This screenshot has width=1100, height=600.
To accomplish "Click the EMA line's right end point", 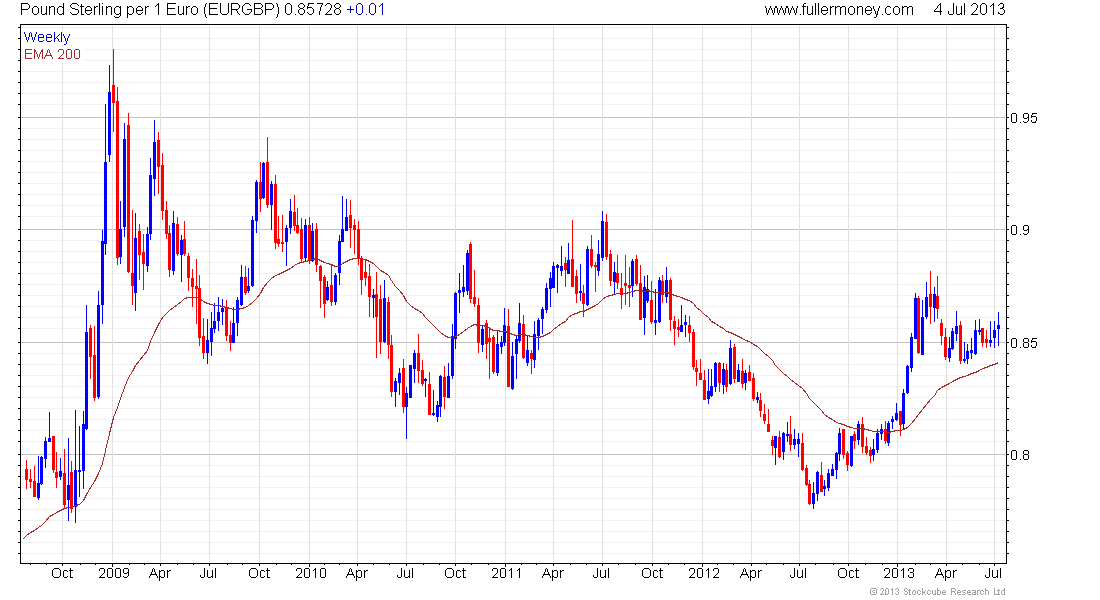I will tap(998, 364).
